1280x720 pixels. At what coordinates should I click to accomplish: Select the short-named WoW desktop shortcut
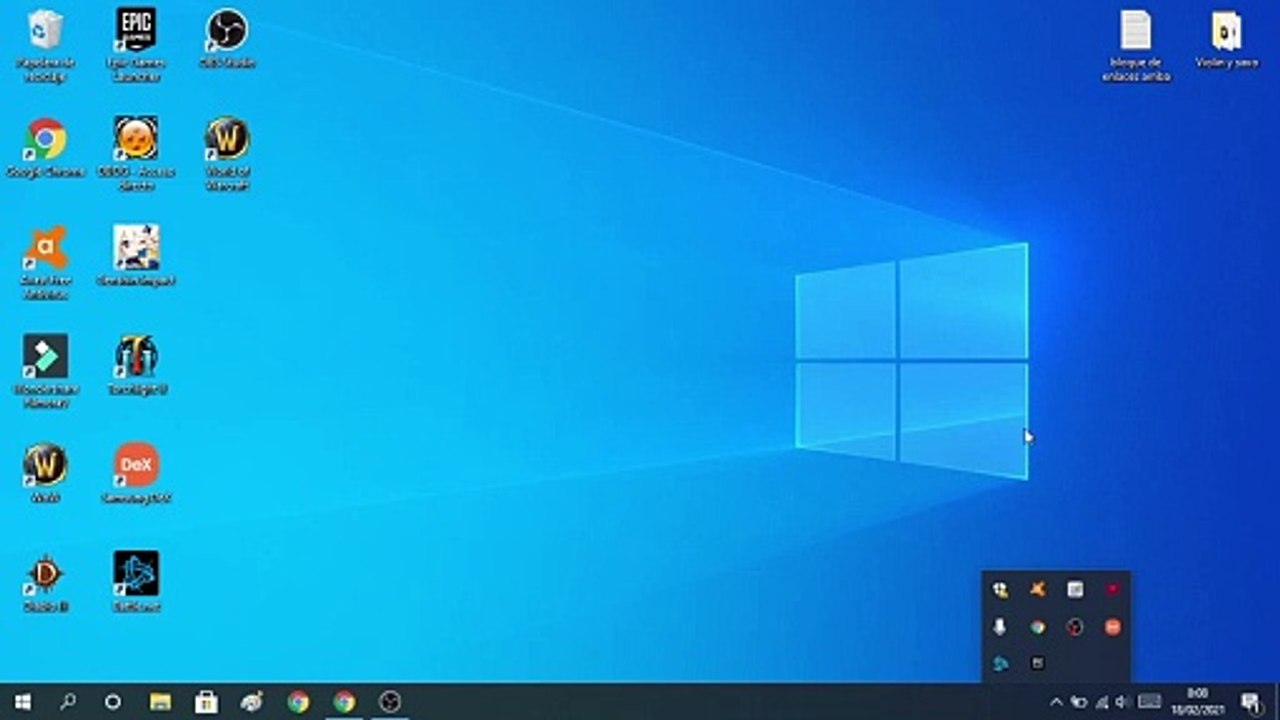pos(45,473)
